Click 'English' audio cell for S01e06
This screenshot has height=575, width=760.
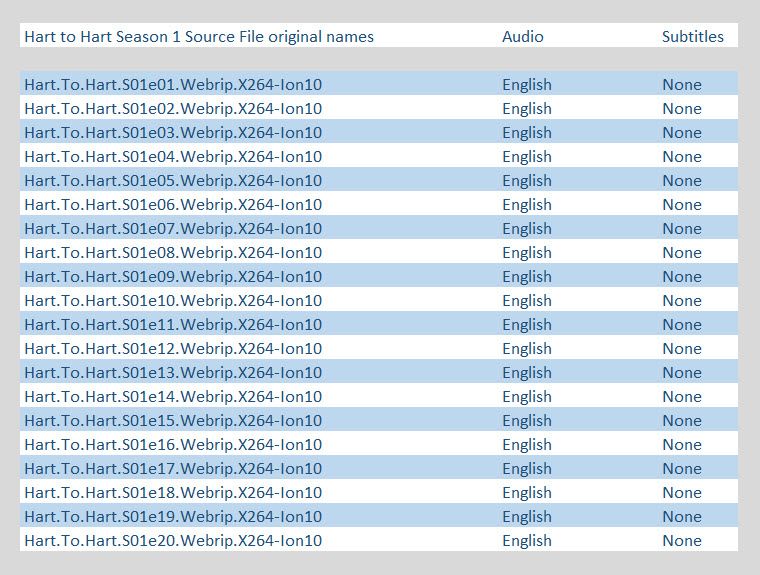527,205
